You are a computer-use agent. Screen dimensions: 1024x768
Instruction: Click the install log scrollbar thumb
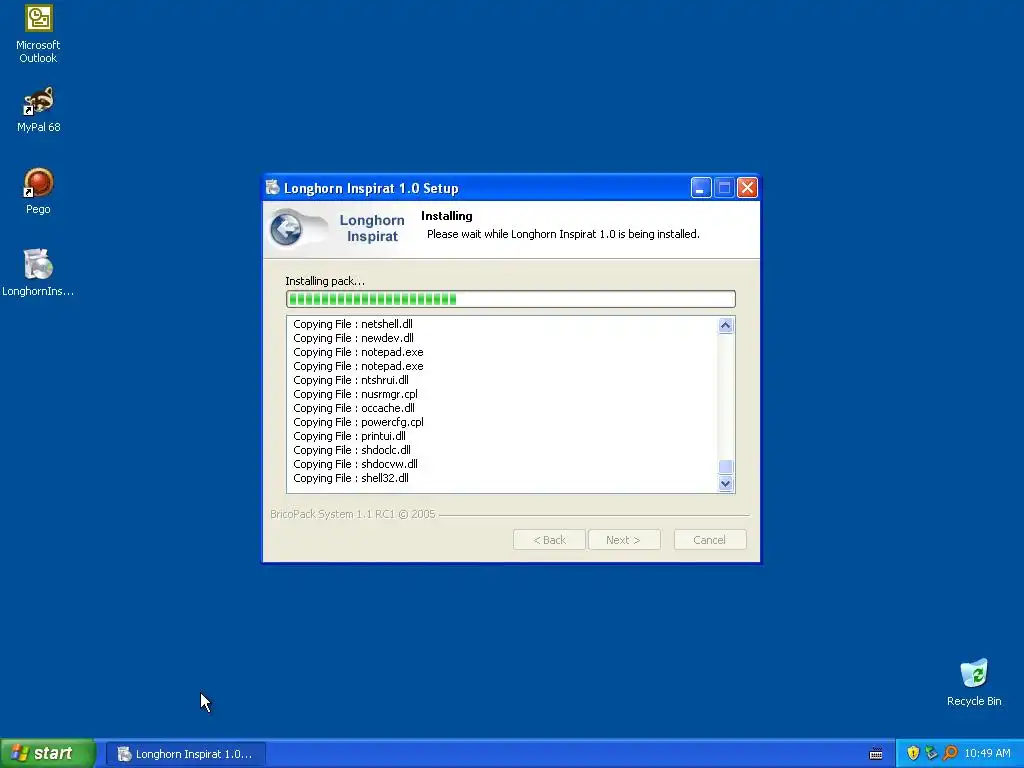click(725, 467)
